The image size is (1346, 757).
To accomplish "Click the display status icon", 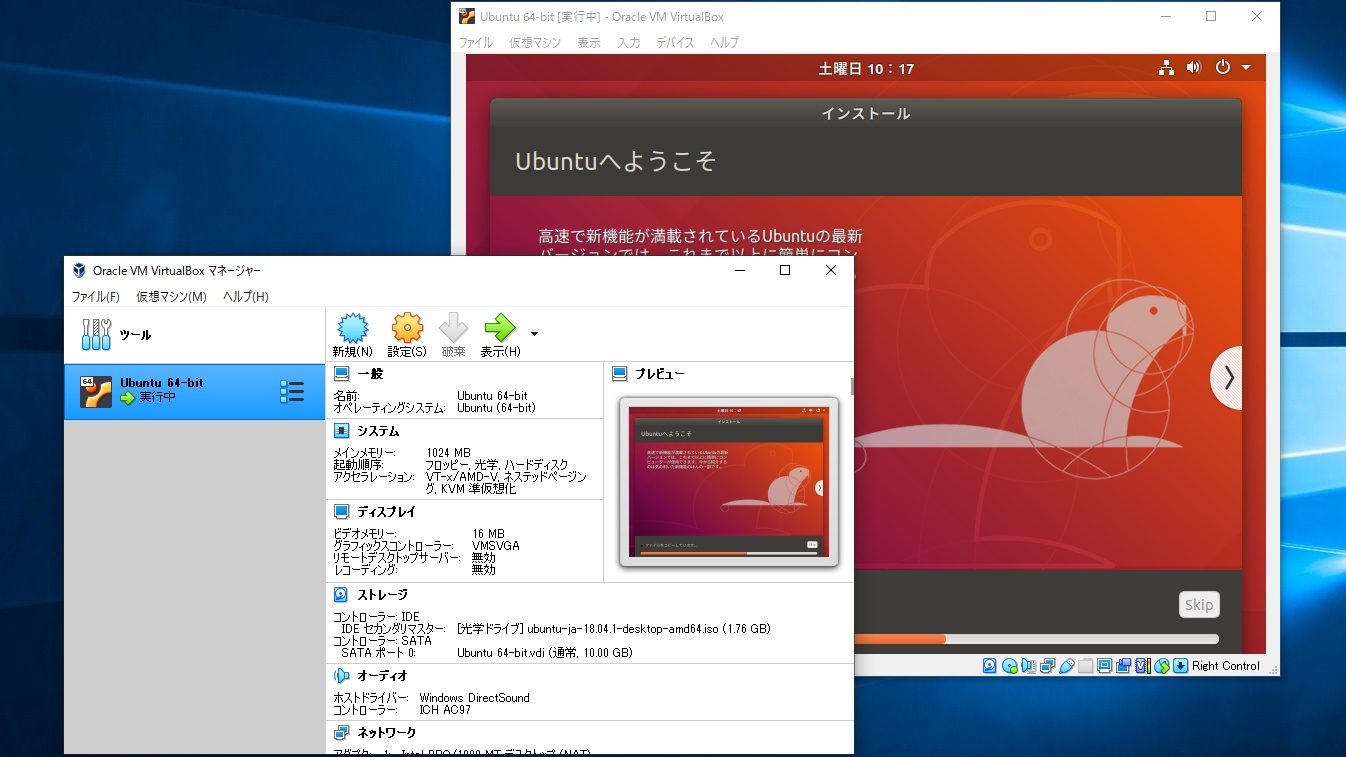I will pos(1105,665).
